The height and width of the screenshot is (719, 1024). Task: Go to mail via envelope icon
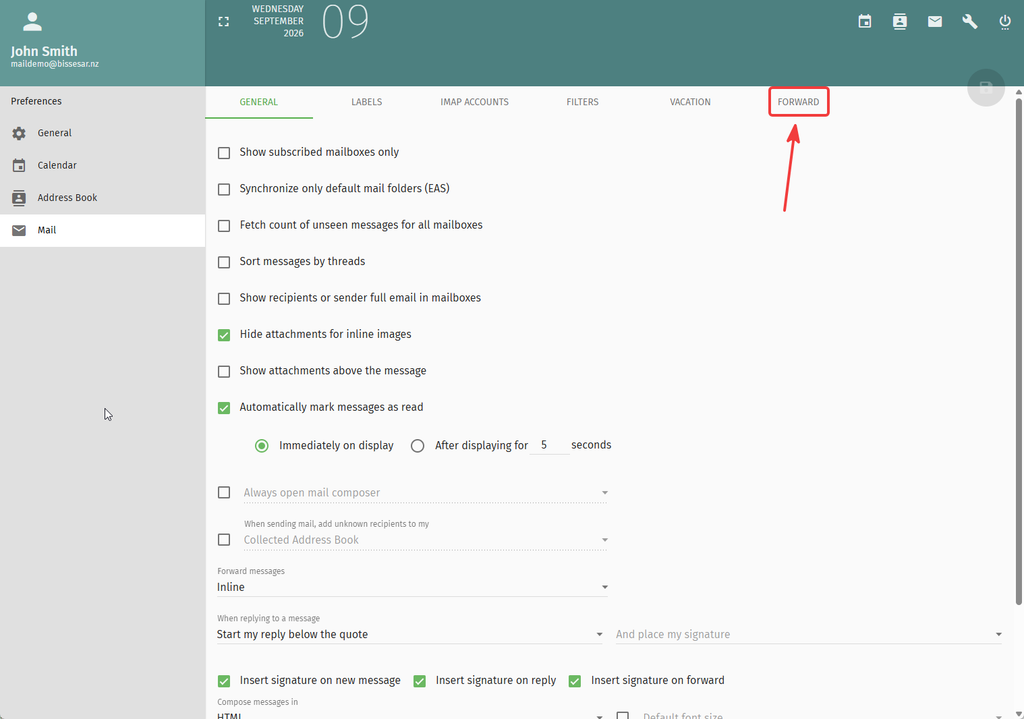[935, 22]
